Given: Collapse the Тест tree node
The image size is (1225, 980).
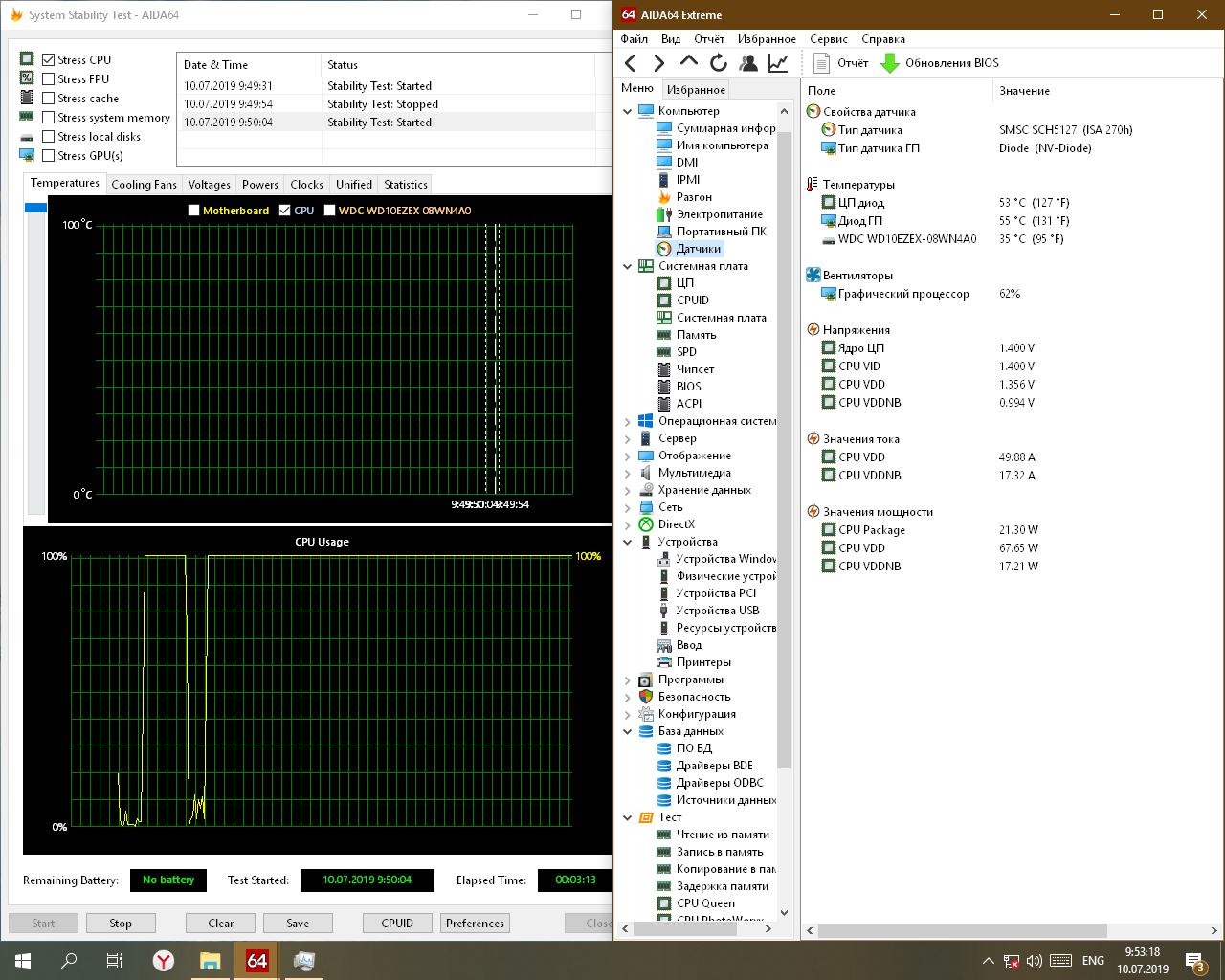Looking at the screenshot, I should click(x=628, y=817).
